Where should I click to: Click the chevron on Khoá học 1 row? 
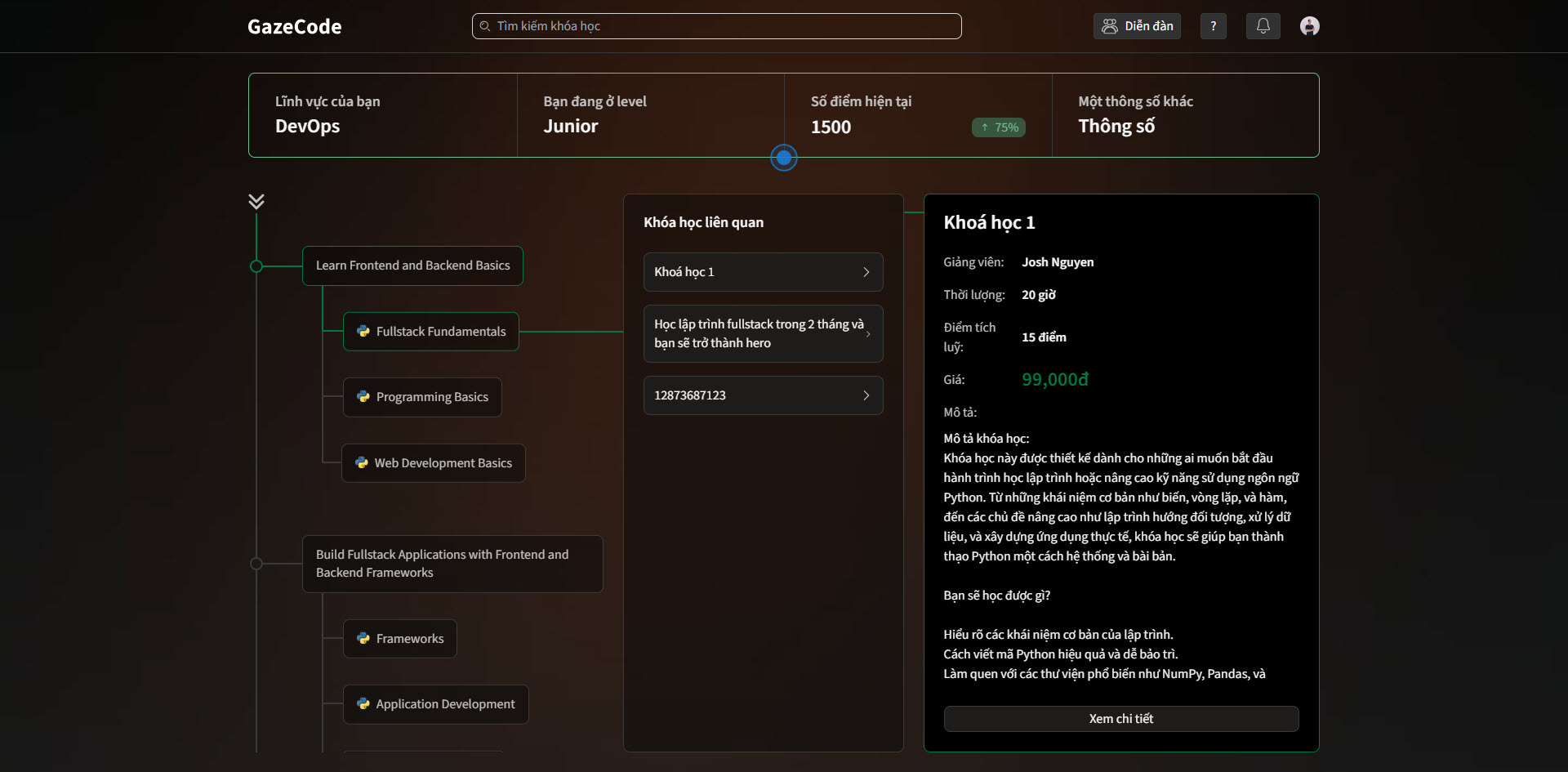866,272
